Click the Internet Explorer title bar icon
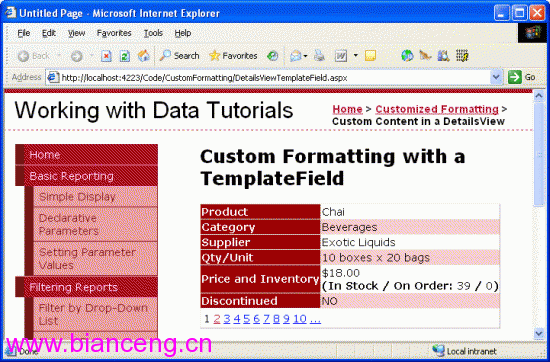 (x=11, y=13)
